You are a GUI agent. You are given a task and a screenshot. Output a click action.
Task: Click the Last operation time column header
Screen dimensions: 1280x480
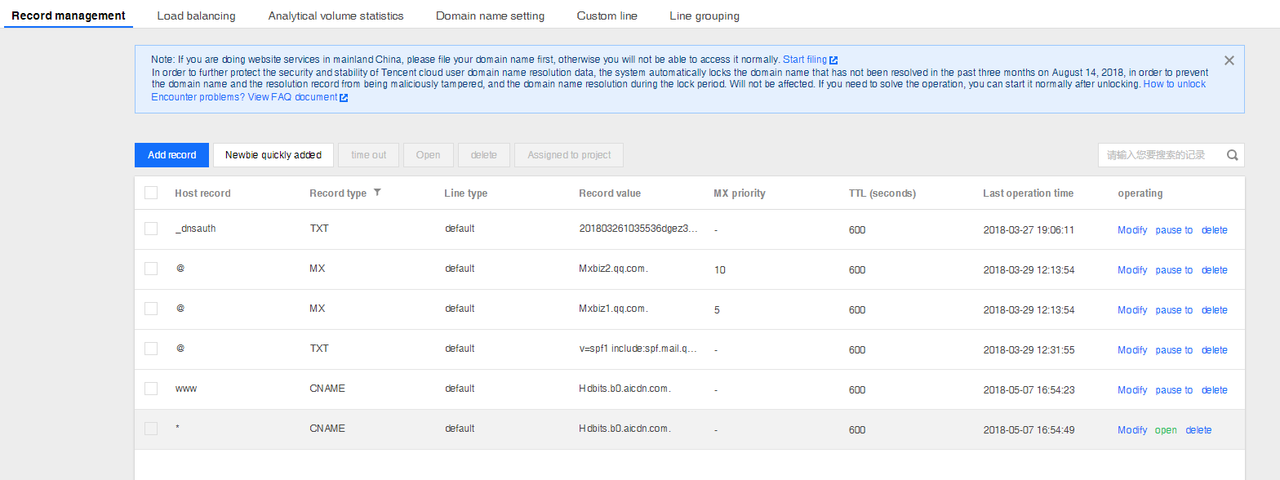coord(1028,193)
